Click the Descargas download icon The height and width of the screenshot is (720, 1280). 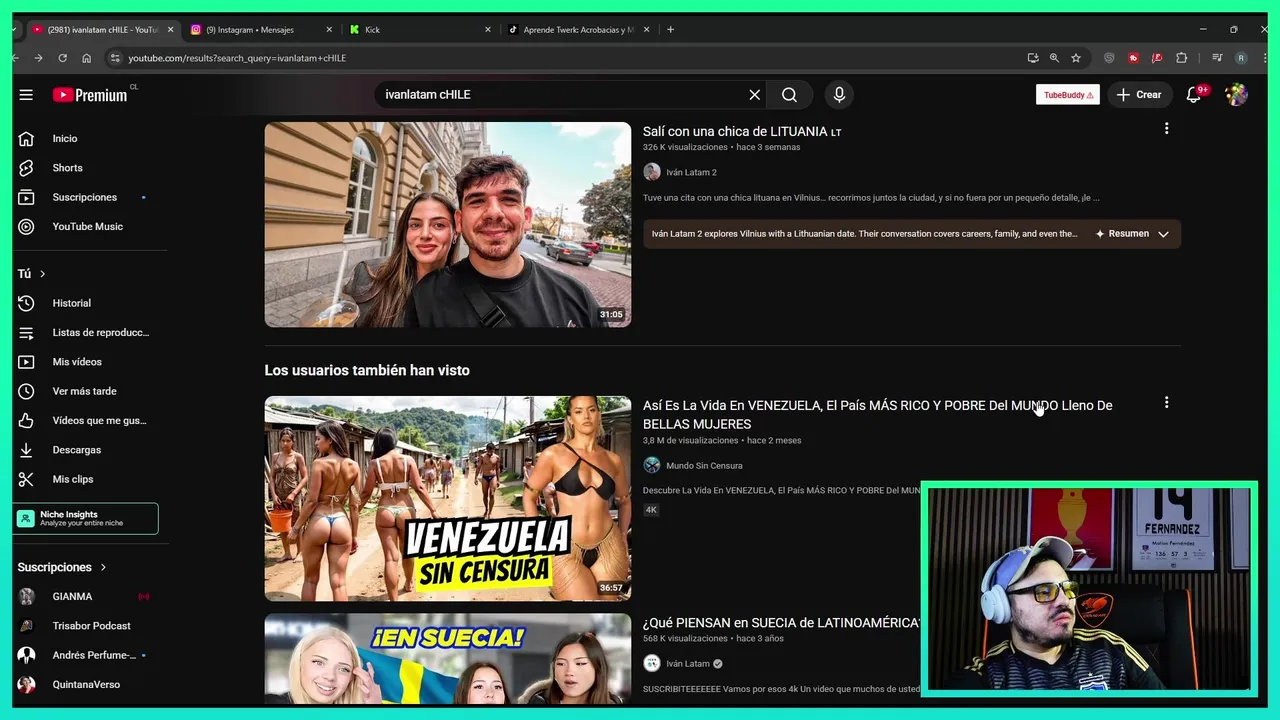pos(26,450)
